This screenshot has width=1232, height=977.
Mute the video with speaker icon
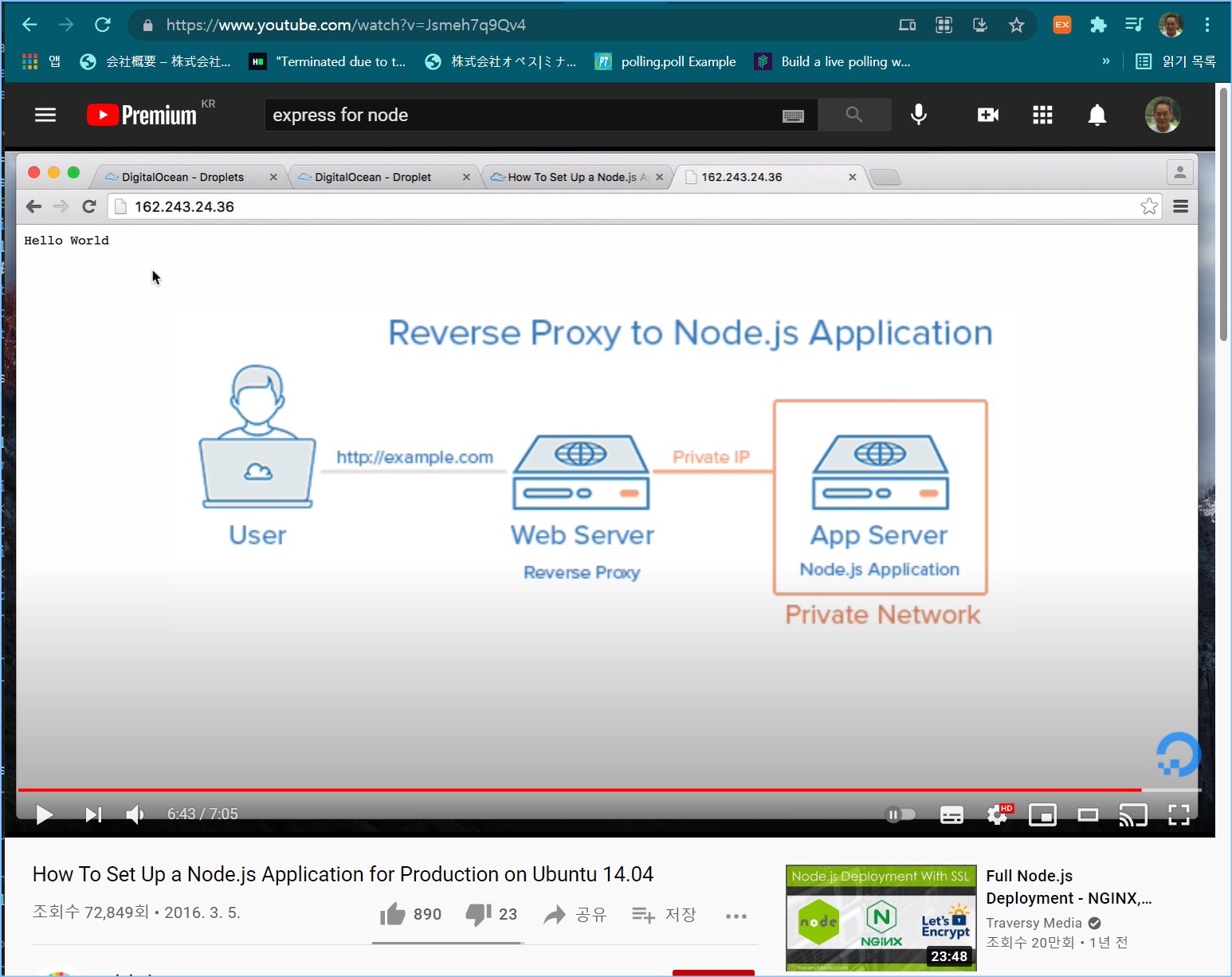pos(135,814)
